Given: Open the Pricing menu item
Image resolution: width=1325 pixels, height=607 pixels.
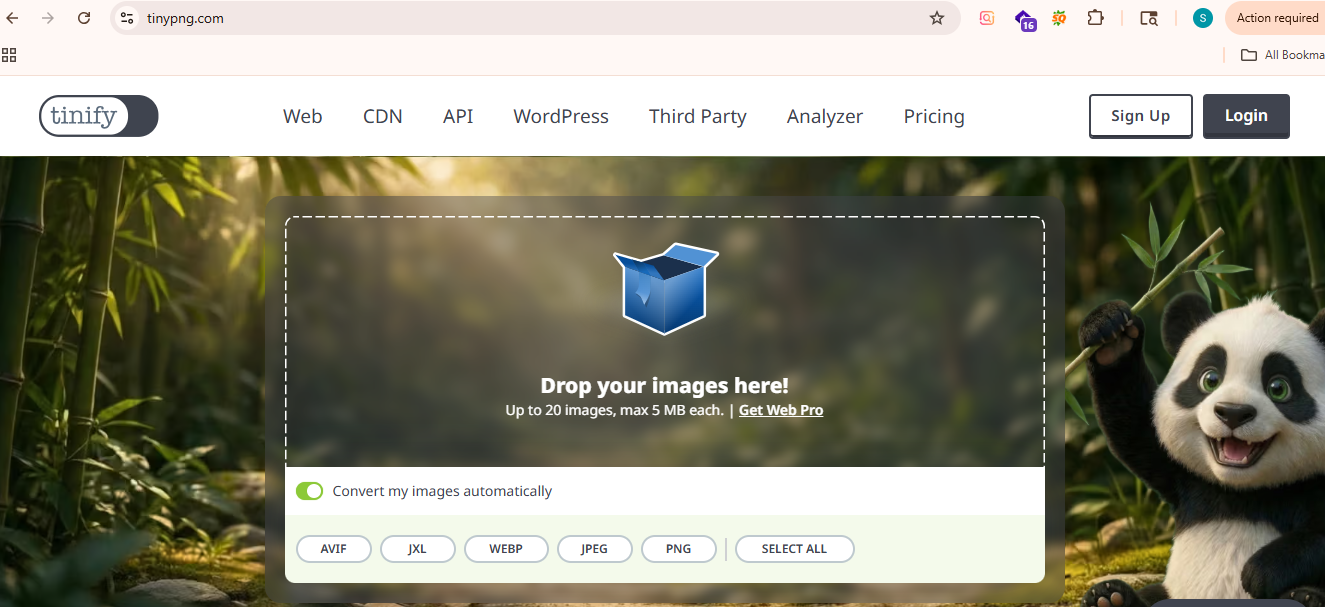Looking at the screenshot, I should [x=934, y=116].
